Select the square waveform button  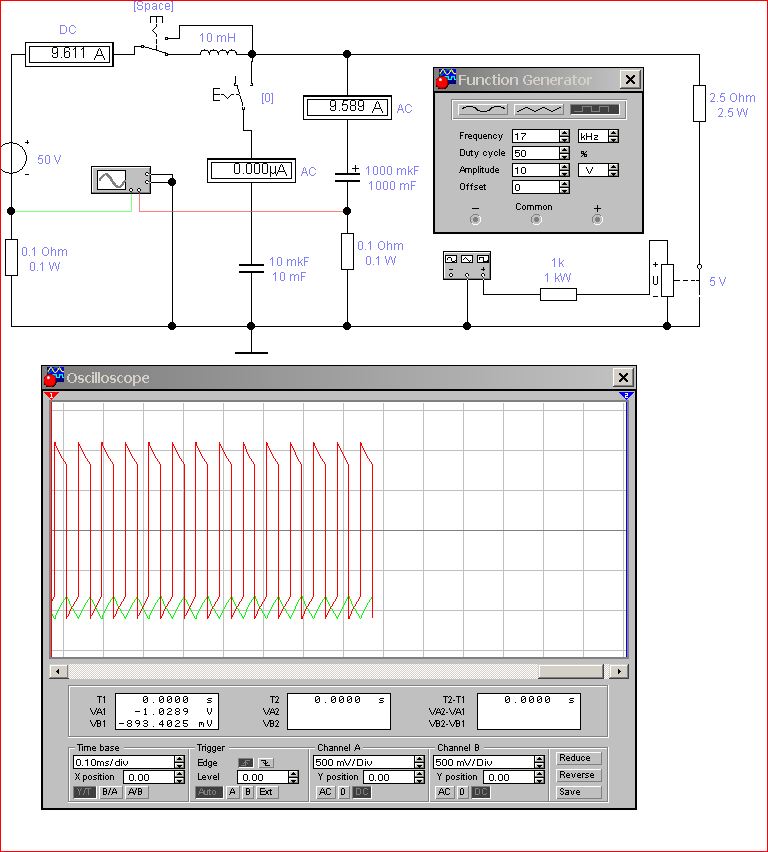coord(595,109)
